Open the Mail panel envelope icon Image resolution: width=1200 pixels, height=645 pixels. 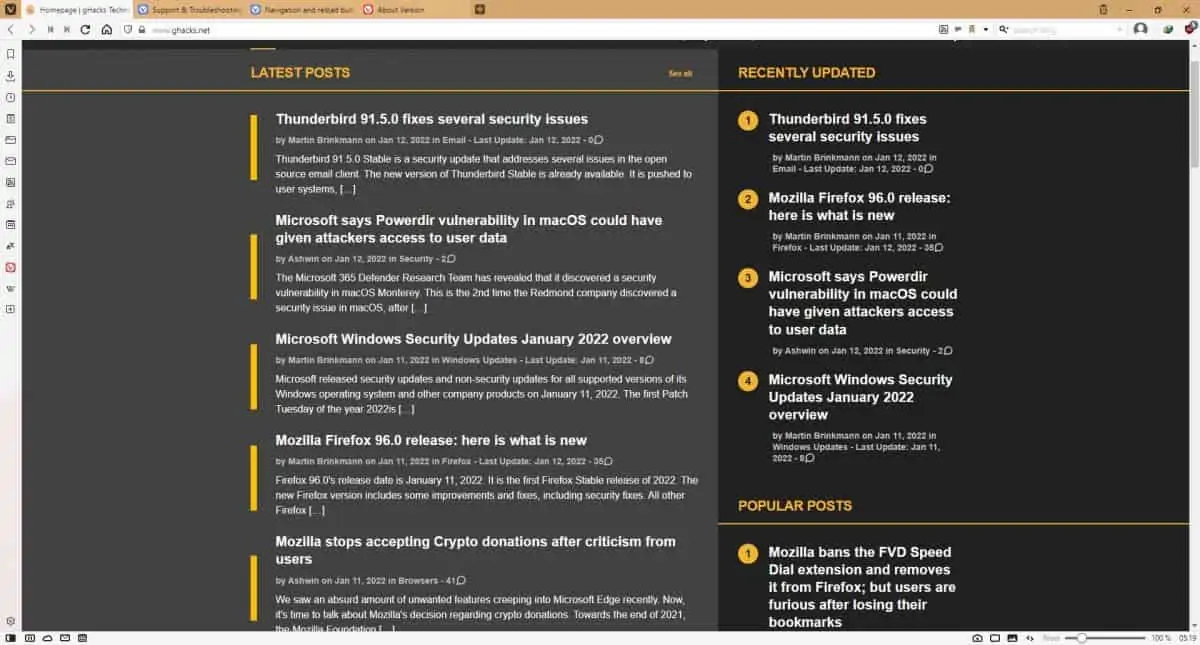[x=10, y=161]
